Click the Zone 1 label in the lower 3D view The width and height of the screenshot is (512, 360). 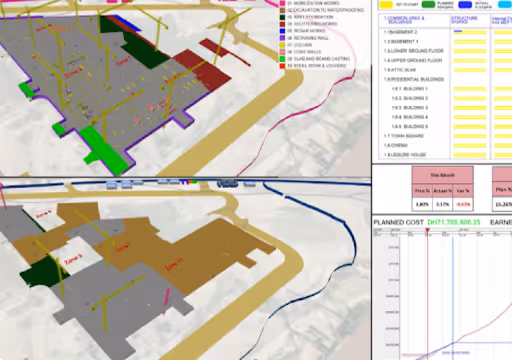coord(123,247)
